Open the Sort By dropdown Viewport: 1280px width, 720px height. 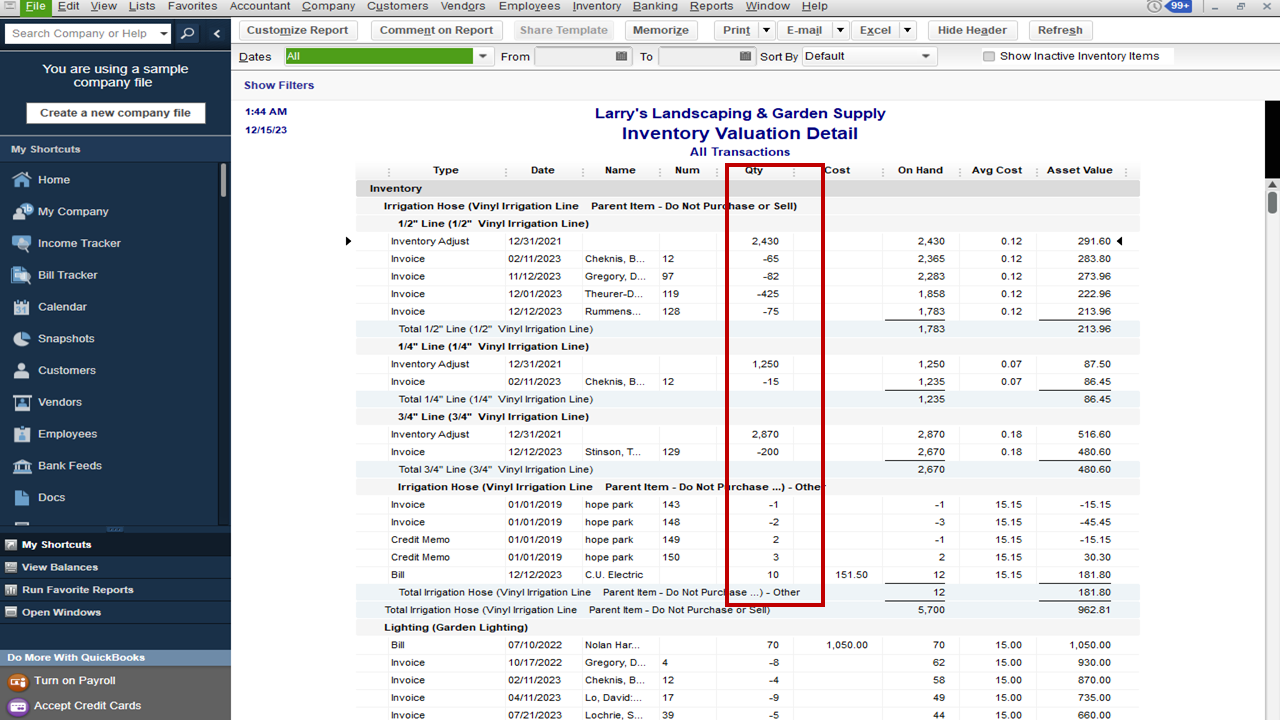[926, 56]
